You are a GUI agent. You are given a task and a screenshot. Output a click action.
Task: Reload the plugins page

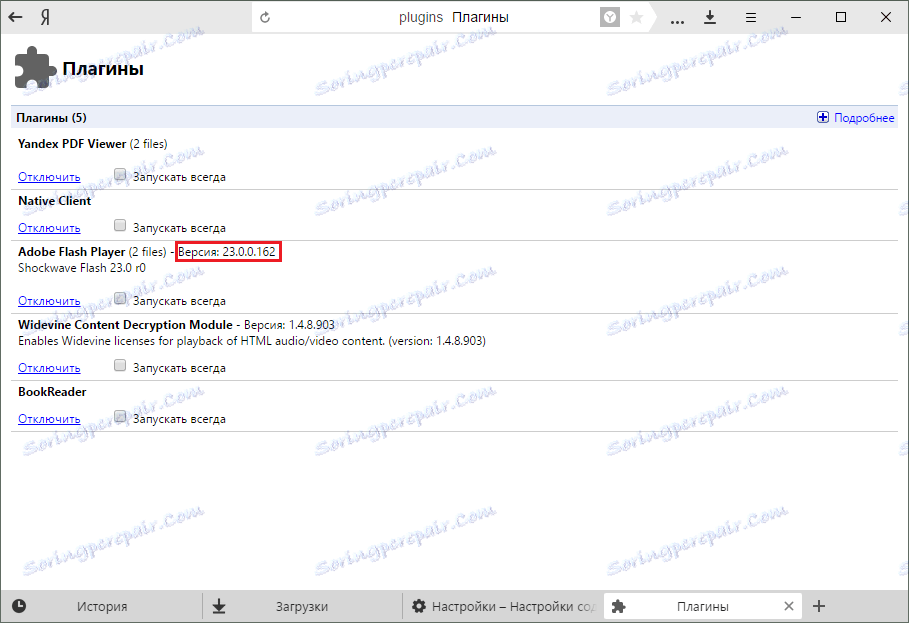tap(265, 17)
